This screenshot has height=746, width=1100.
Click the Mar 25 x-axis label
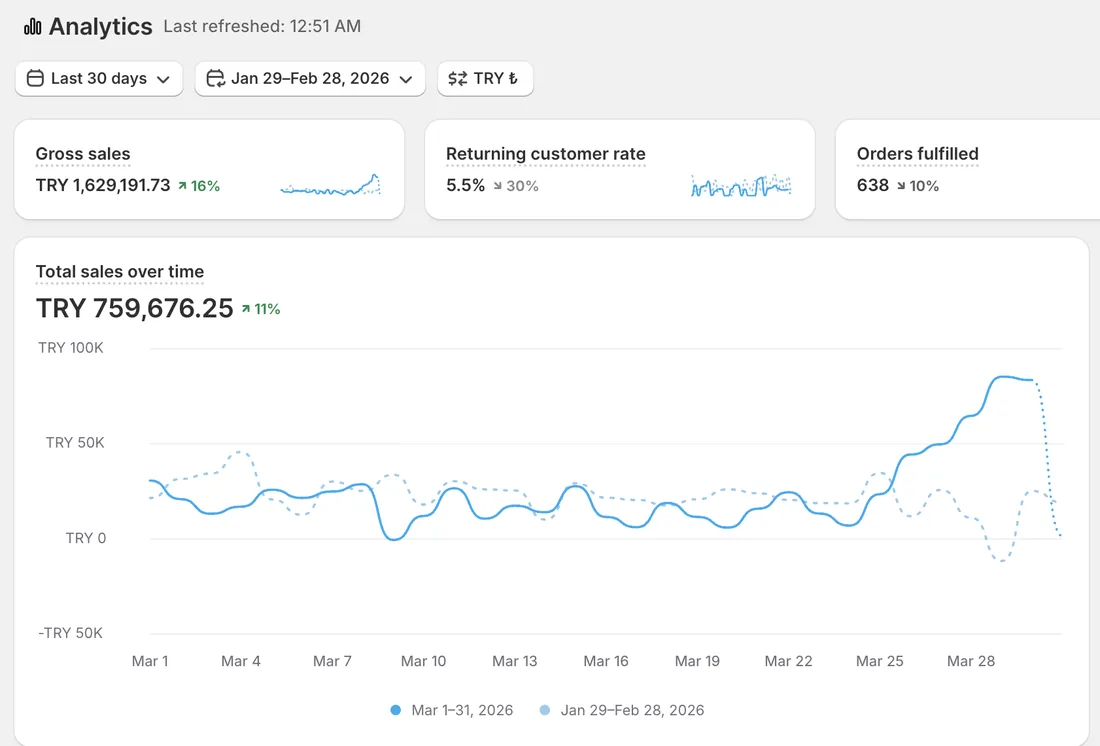[x=880, y=661]
